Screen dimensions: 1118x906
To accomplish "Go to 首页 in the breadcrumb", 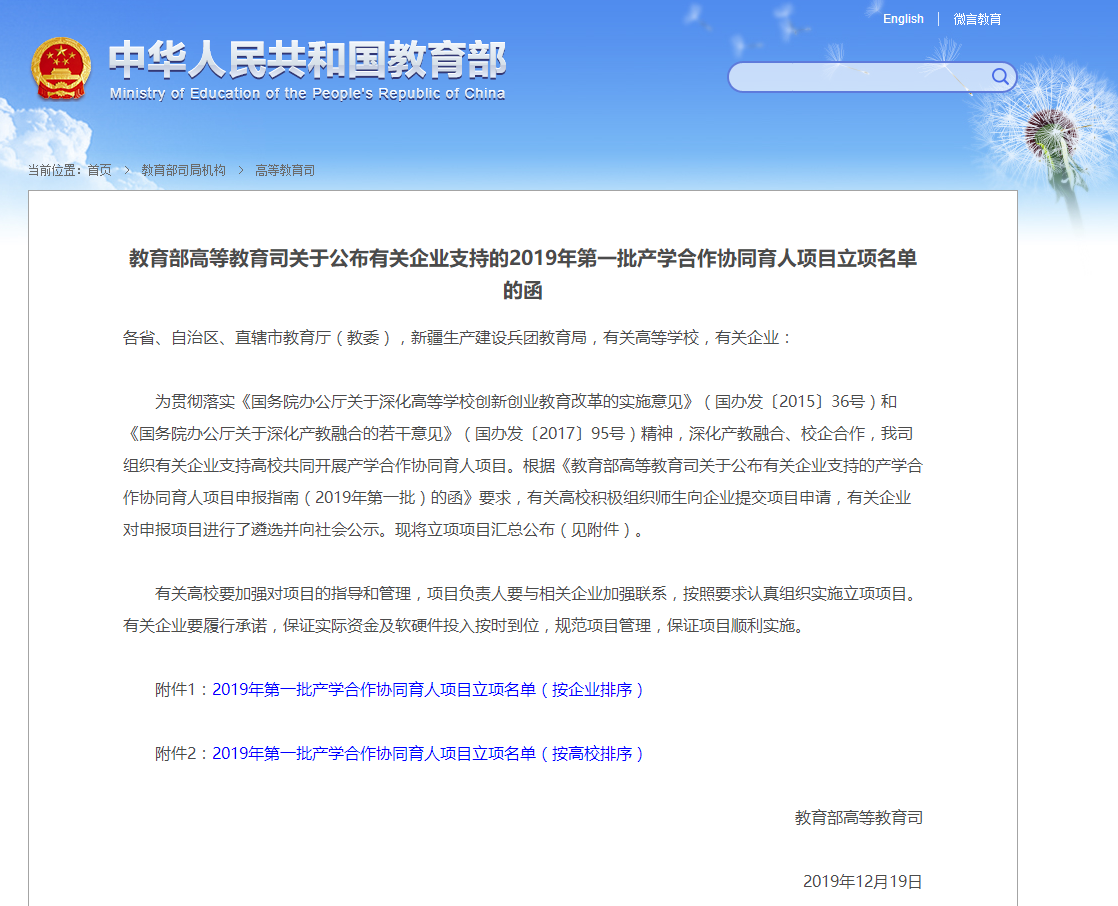I will click(x=99, y=170).
